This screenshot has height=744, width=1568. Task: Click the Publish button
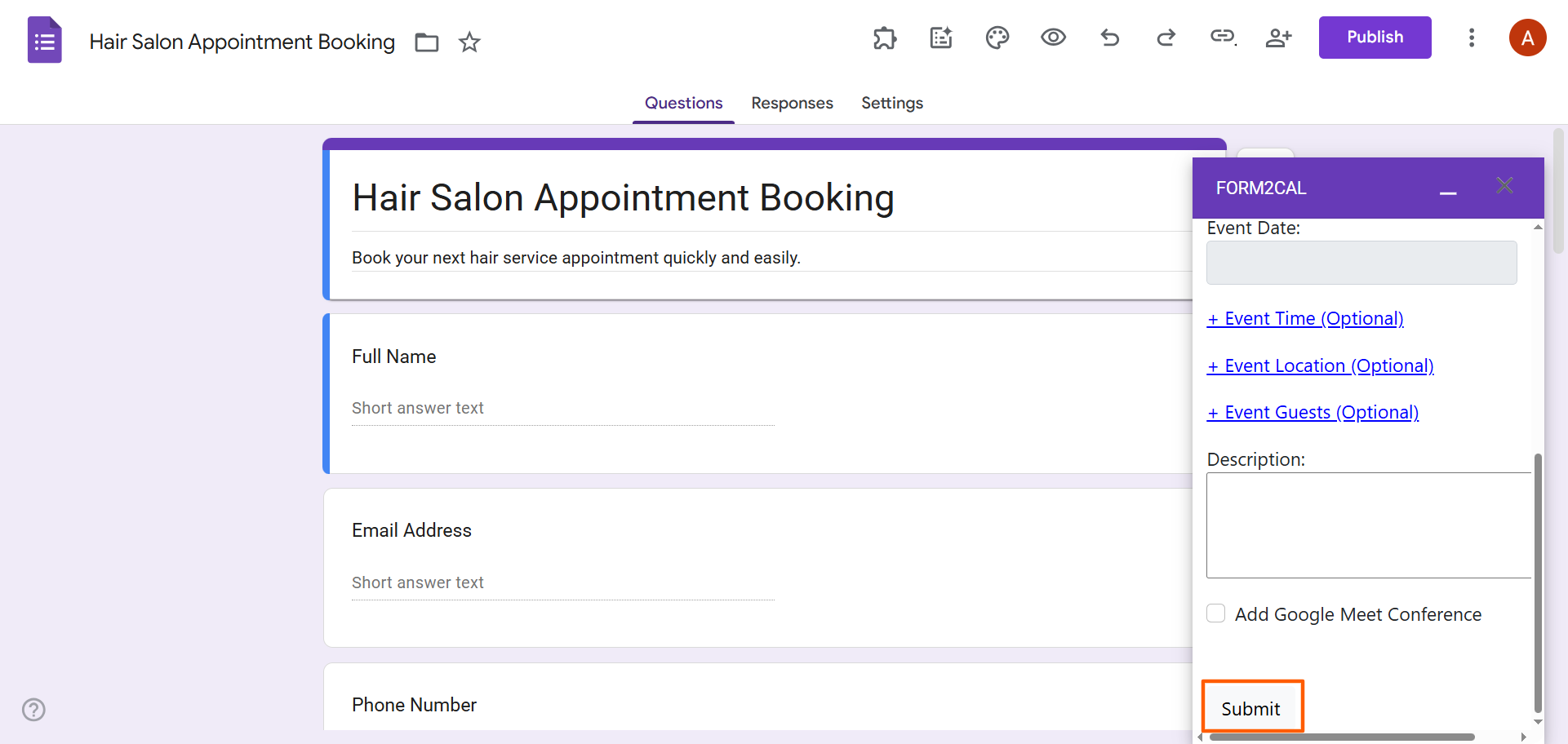pyautogui.click(x=1375, y=37)
